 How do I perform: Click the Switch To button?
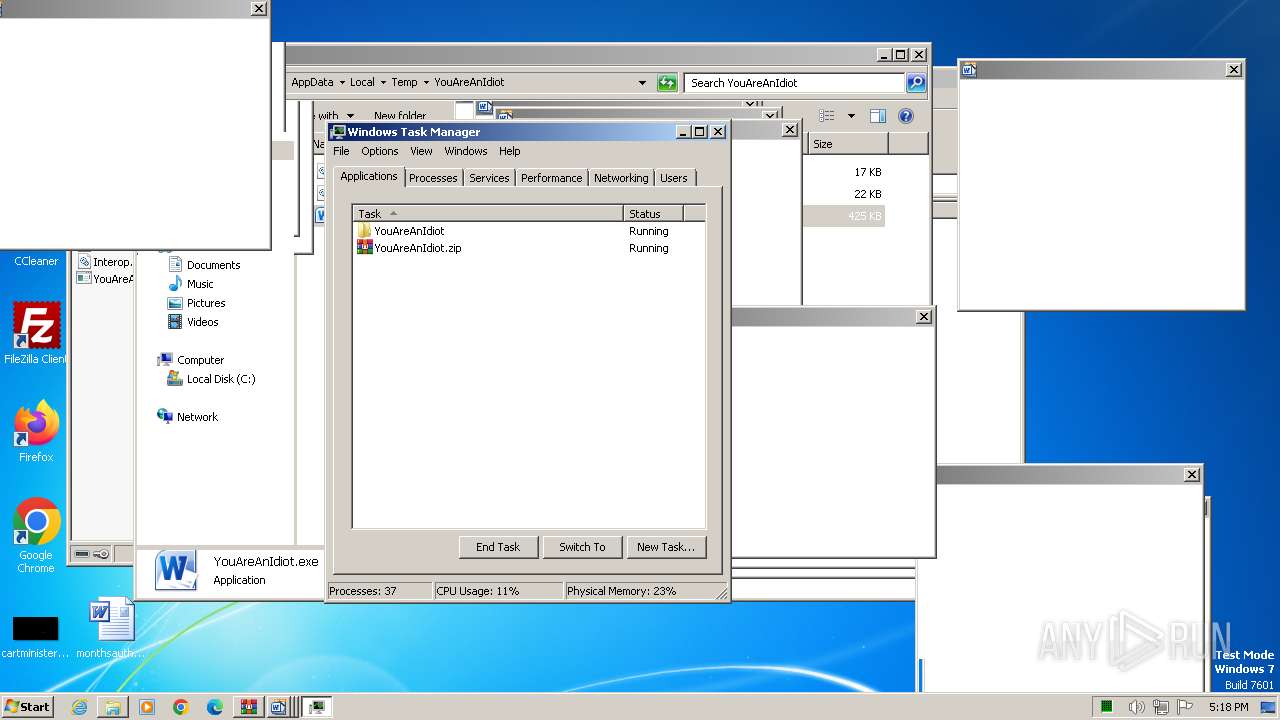[582, 547]
